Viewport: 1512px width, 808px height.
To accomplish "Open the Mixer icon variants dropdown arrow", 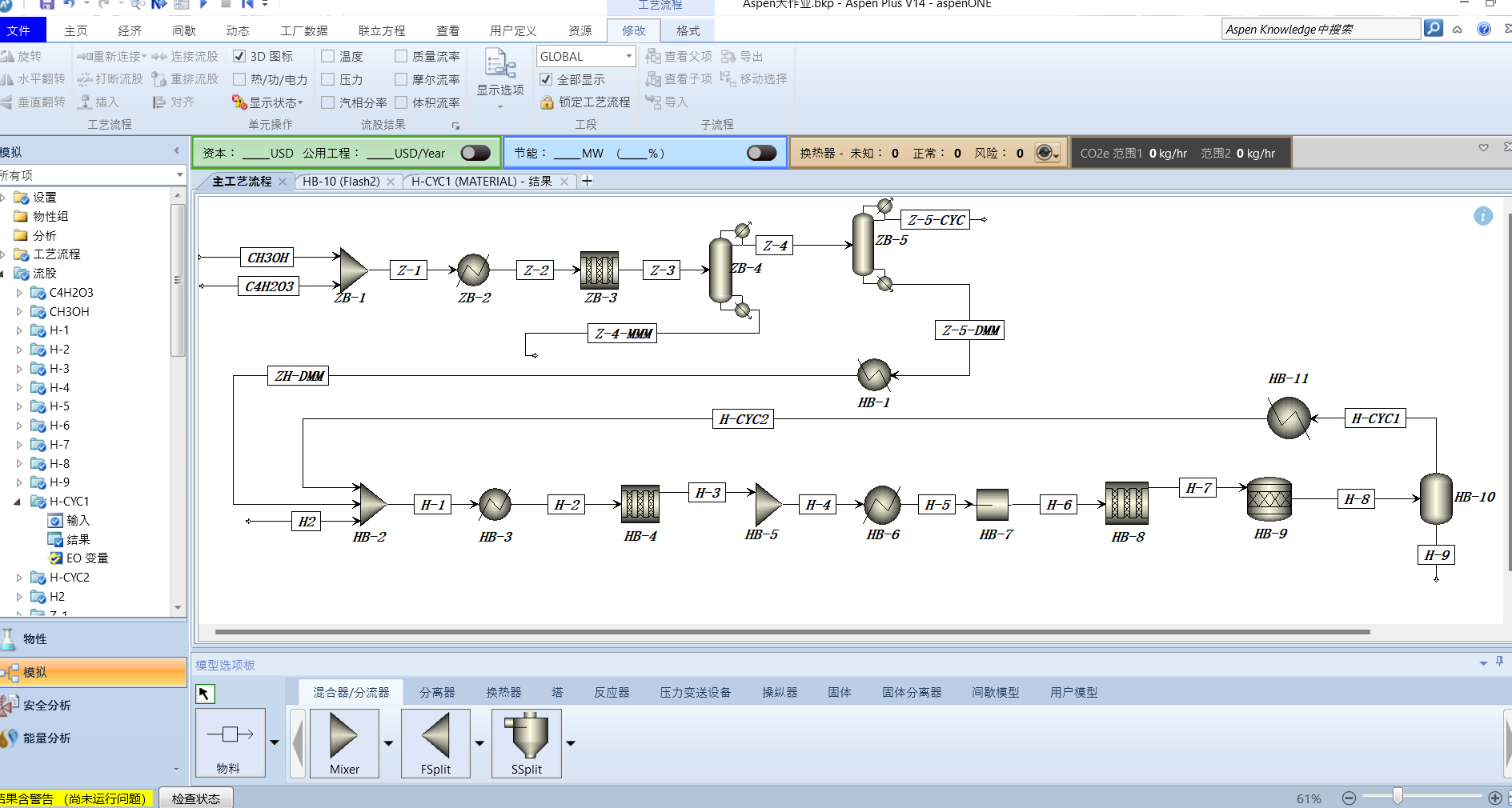I will point(389,743).
